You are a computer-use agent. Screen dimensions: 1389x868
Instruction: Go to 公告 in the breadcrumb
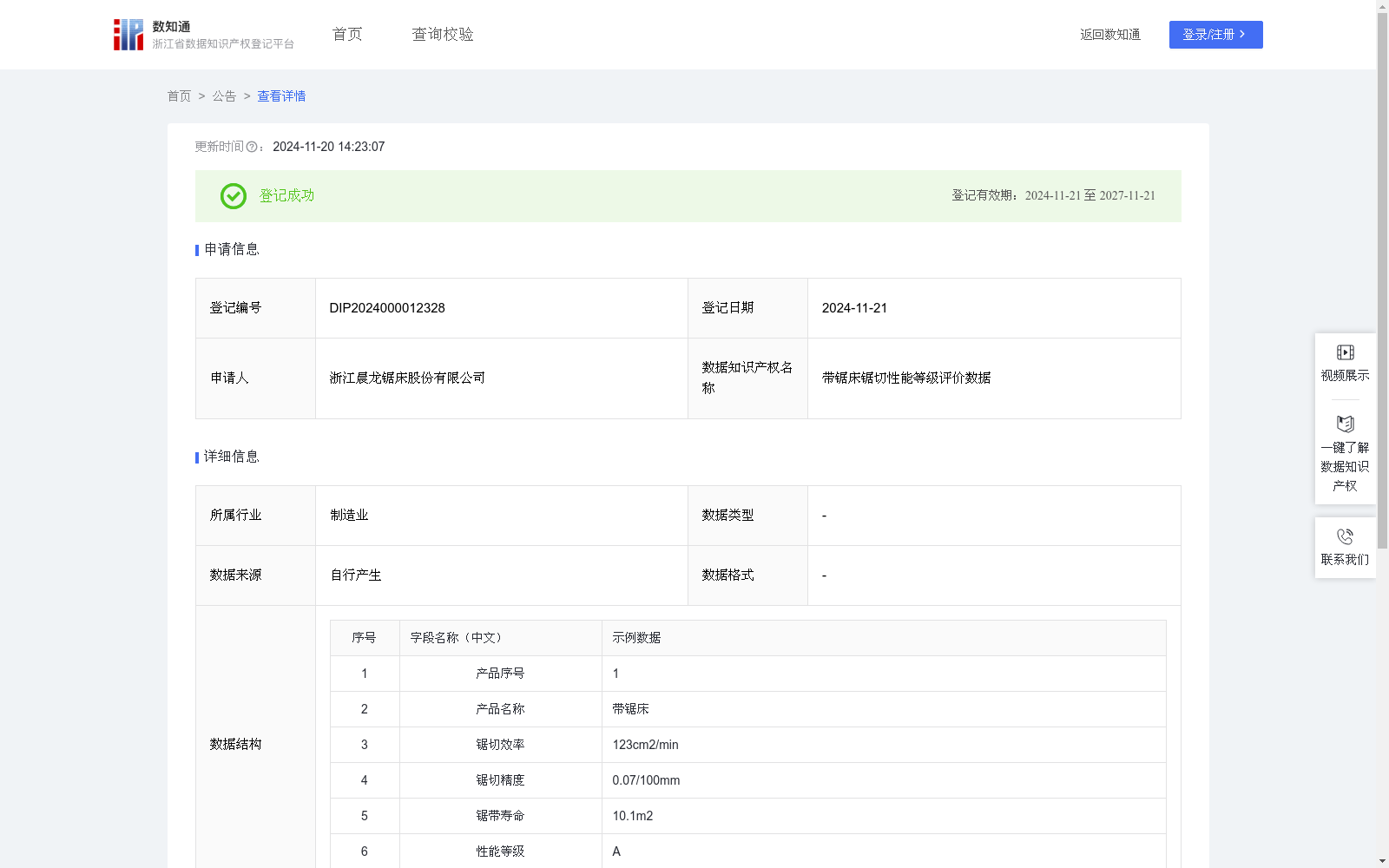coord(224,96)
